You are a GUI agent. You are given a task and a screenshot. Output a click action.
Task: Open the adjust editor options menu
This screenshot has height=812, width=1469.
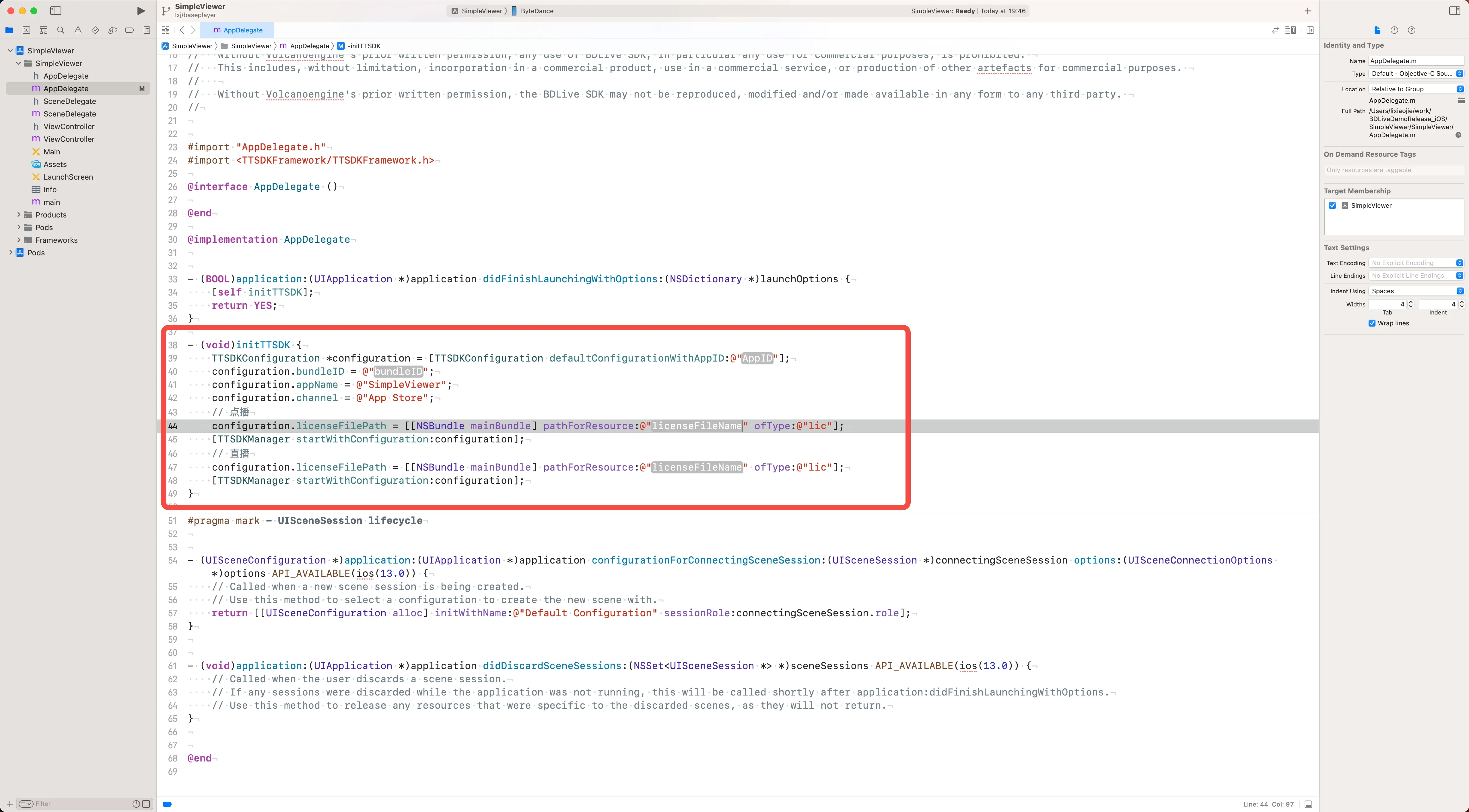click(x=1291, y=30)
